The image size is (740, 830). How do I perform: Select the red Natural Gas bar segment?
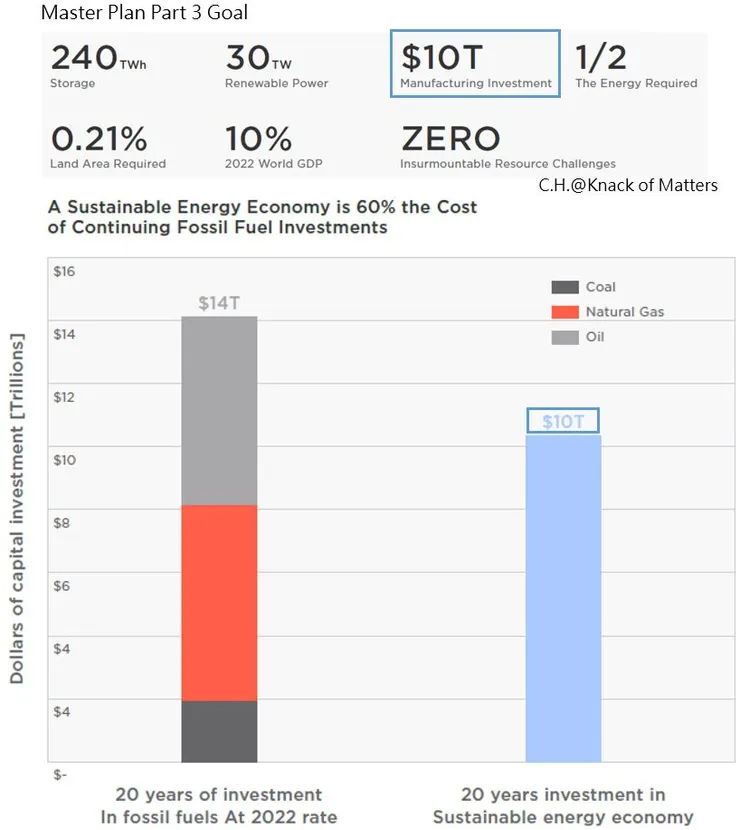tap(219, 603)
